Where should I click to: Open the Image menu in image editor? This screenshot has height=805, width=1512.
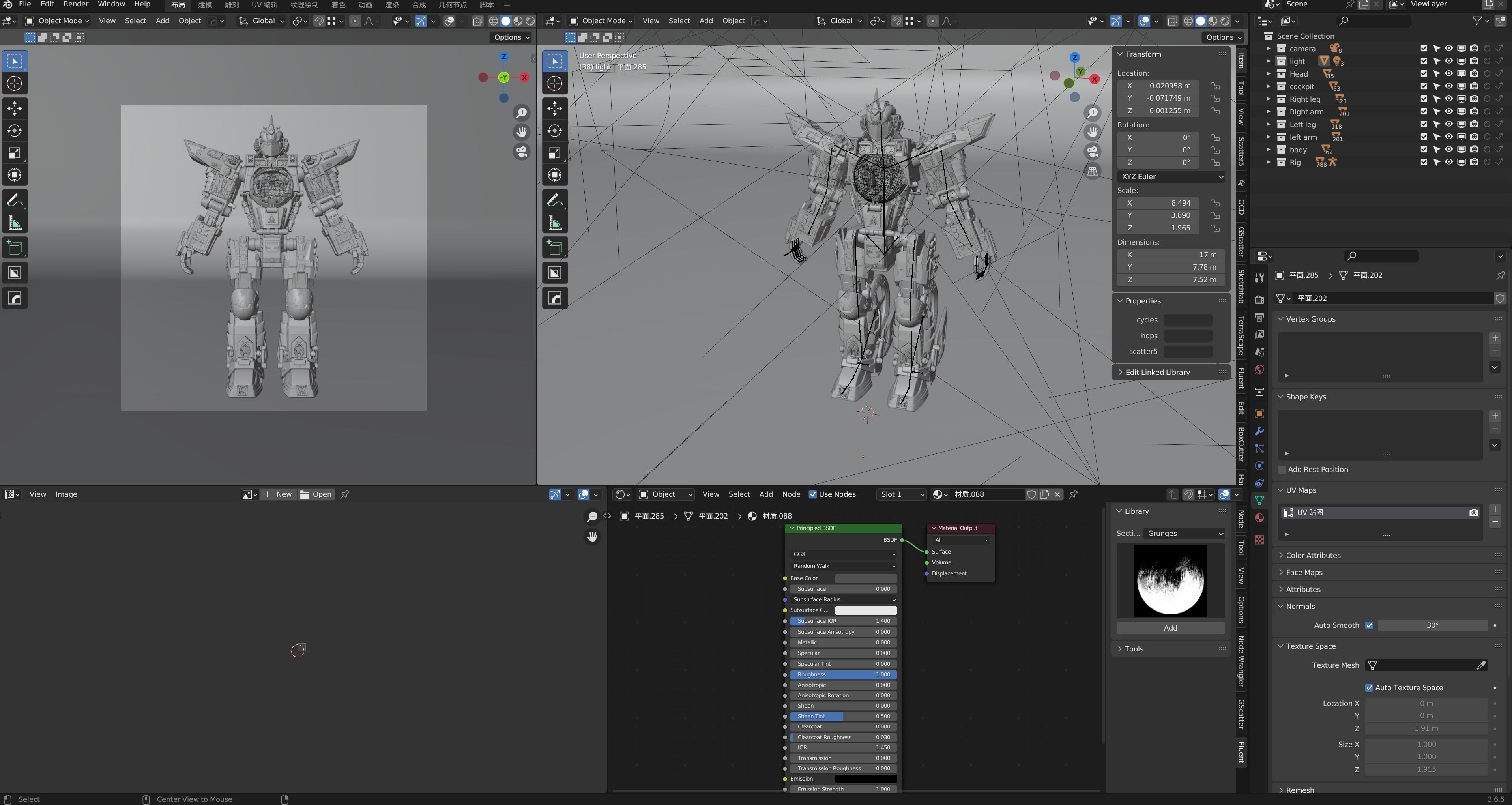[x=66, y=494]
